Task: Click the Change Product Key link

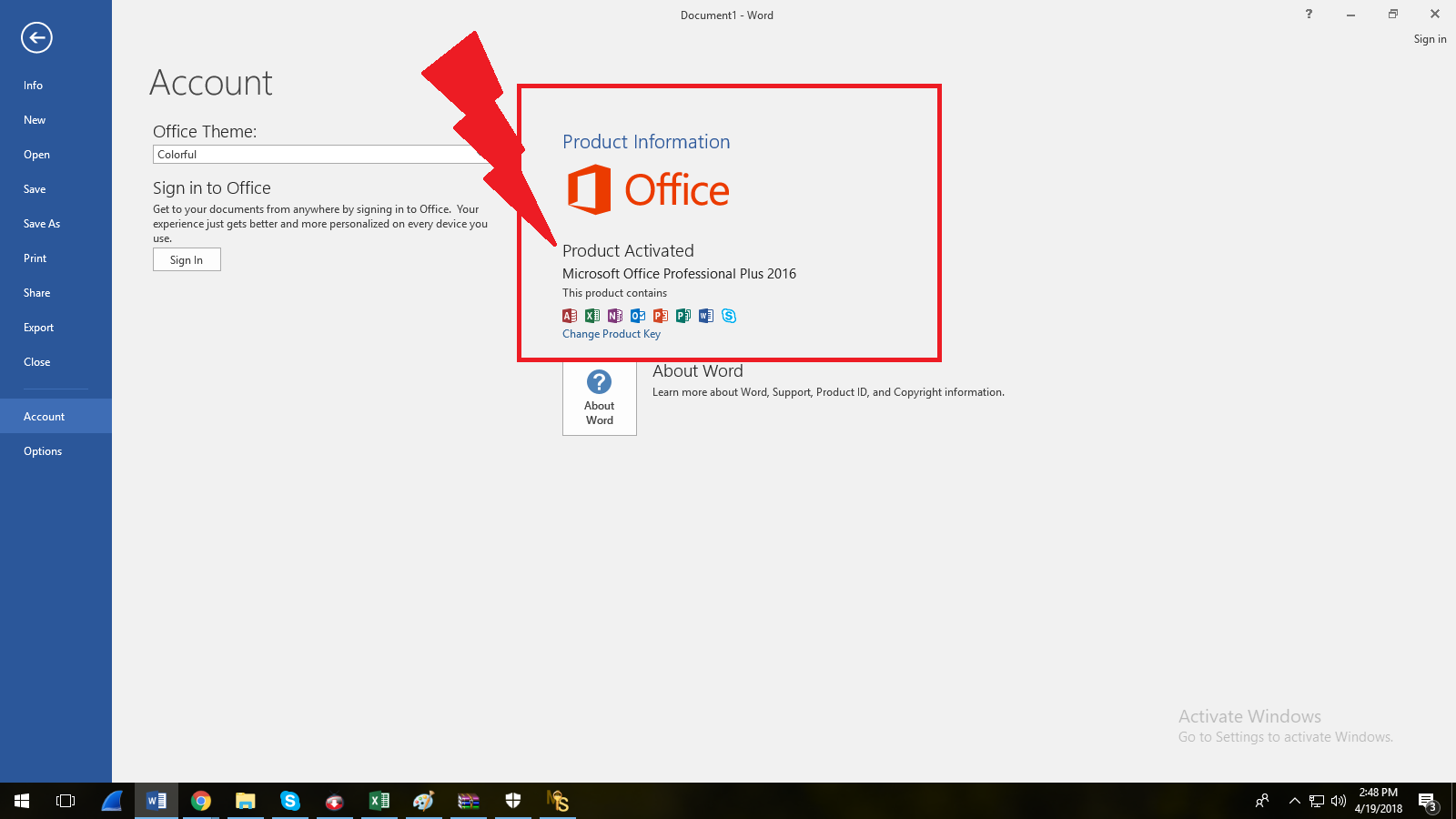Action: [x=612, y=334]
